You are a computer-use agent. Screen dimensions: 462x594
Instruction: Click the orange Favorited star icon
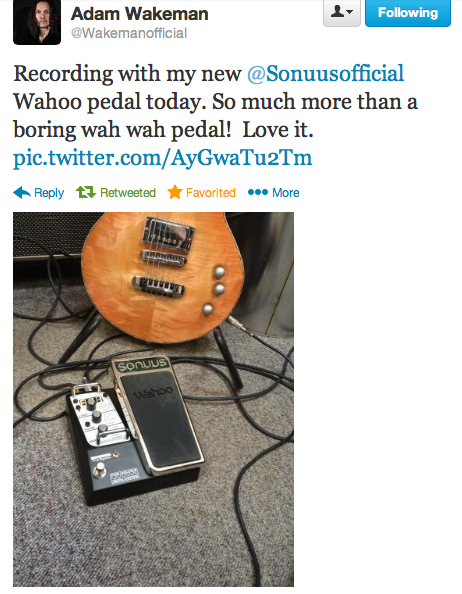coord(175,192)
